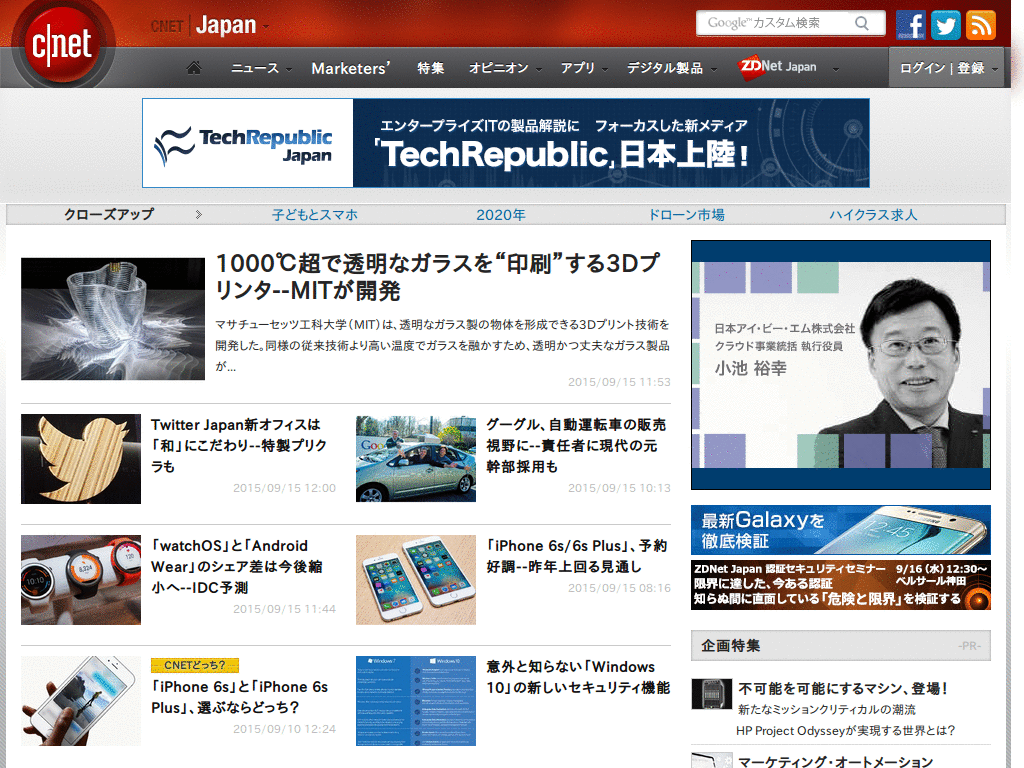1024x768 pixels.
Task: Open CNET's Facebook page icon
Action: pos(910,23)
